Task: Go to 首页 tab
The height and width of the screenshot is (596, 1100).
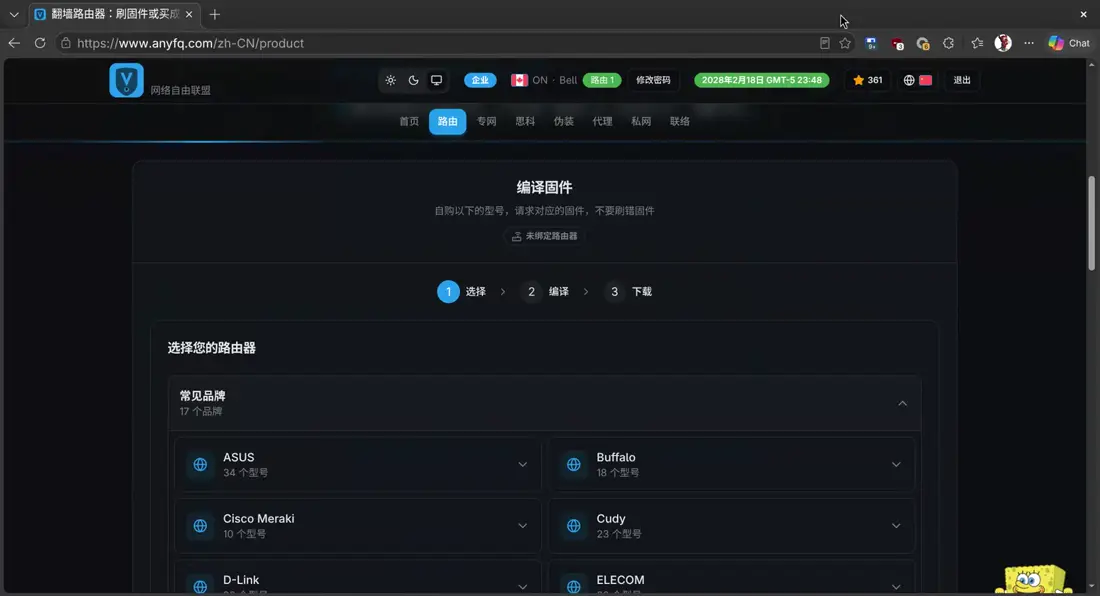Action: click(x=409, y=121)
